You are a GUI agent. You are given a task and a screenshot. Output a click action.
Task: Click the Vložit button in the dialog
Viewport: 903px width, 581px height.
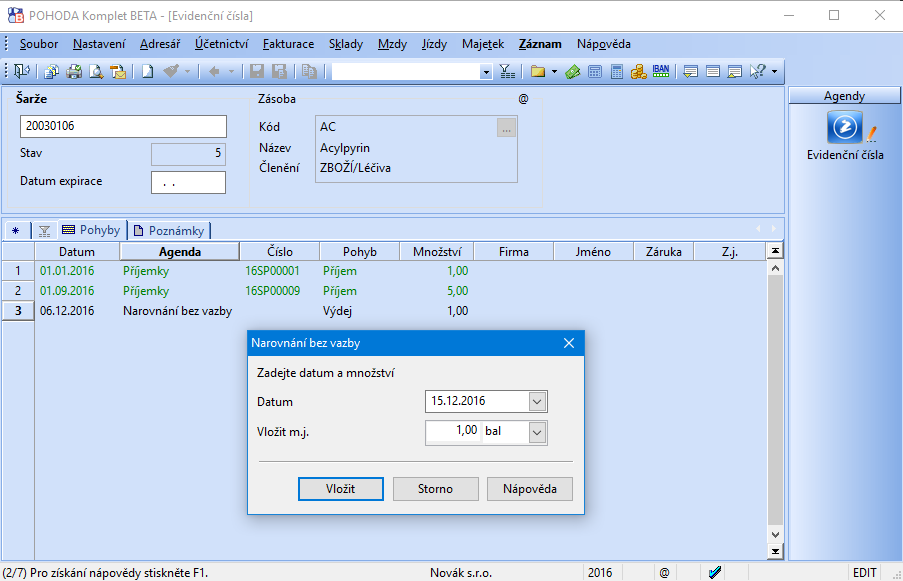pos(341,489)
